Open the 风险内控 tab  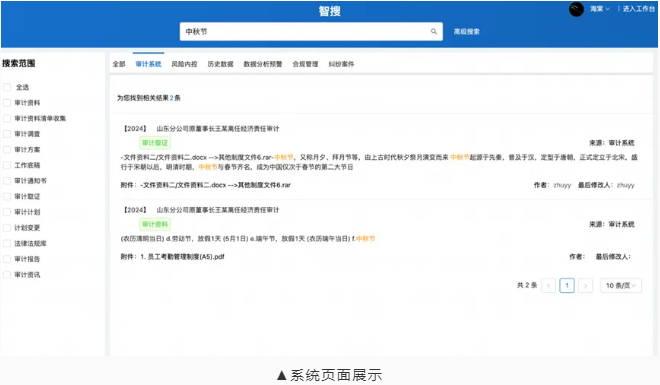(x=184, y=64)
